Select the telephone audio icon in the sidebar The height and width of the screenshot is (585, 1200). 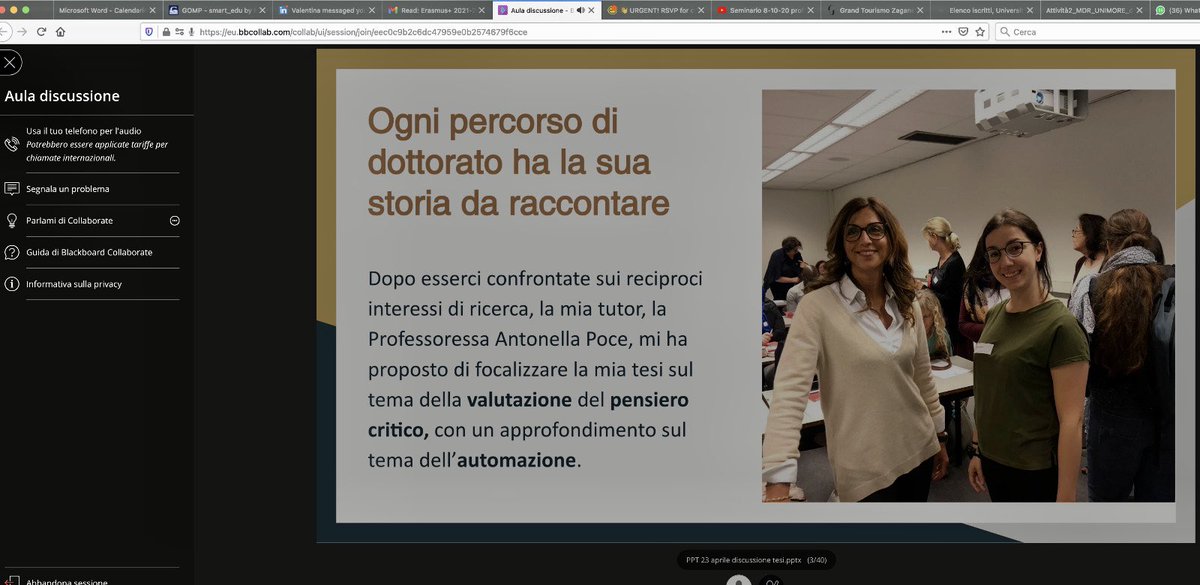click(x=10, y=146)
